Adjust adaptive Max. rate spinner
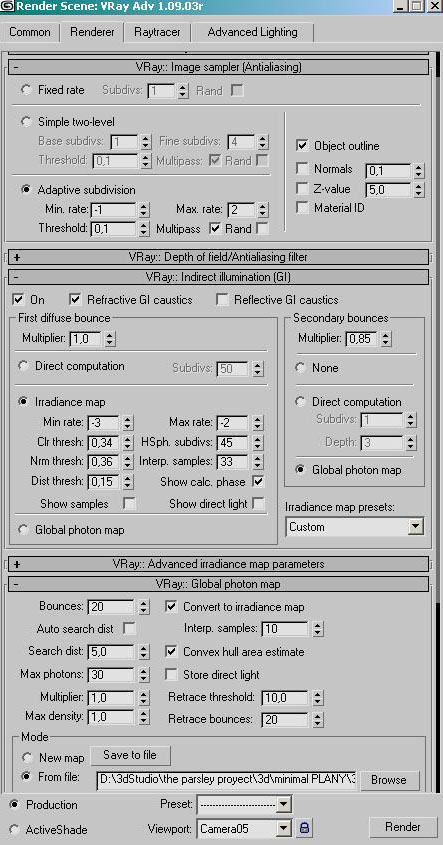The height and width of the screenshot is (845, 443). point(262,209)
